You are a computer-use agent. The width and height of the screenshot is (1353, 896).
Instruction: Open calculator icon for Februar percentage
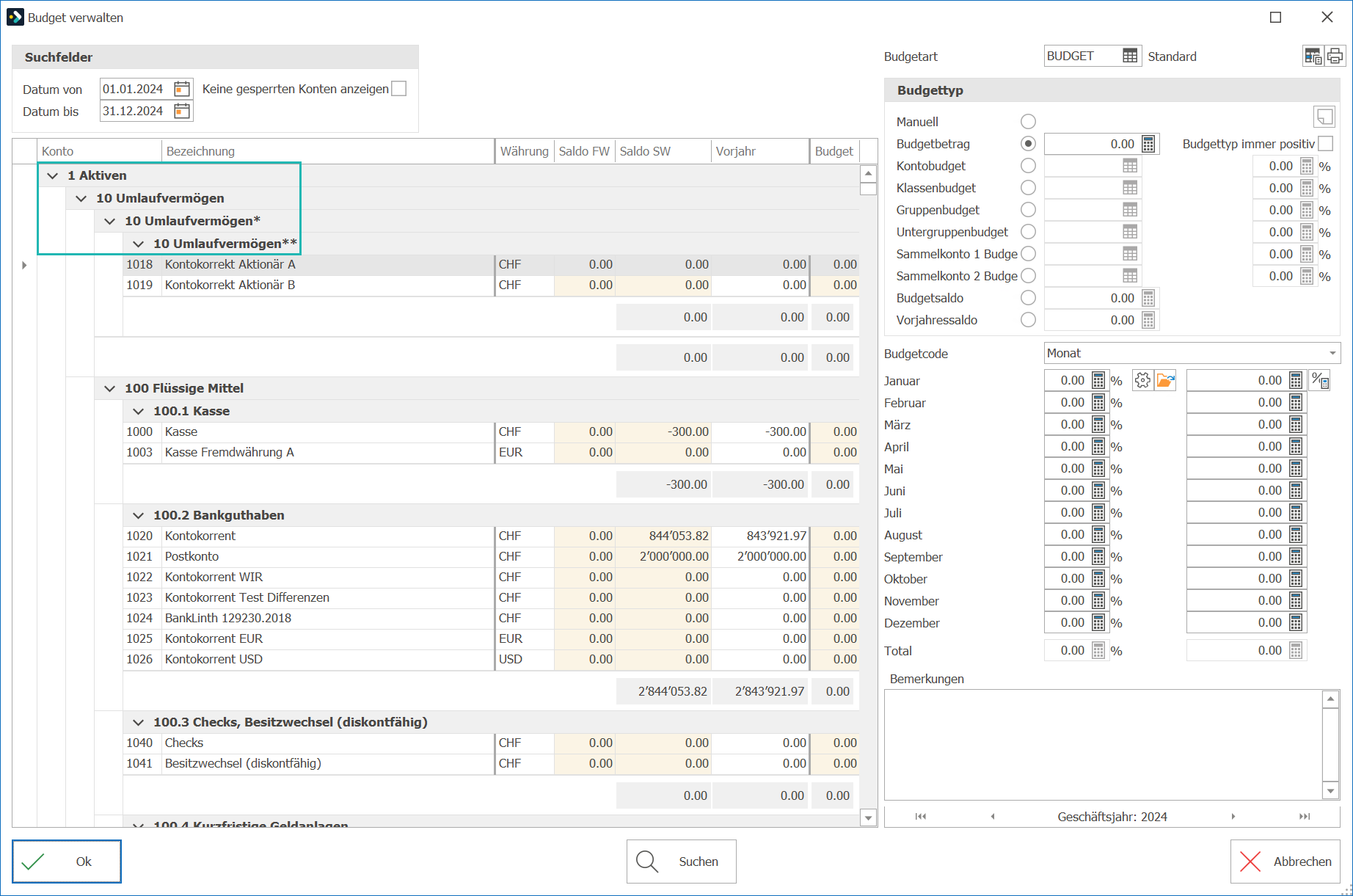[x=1098, y=402]
